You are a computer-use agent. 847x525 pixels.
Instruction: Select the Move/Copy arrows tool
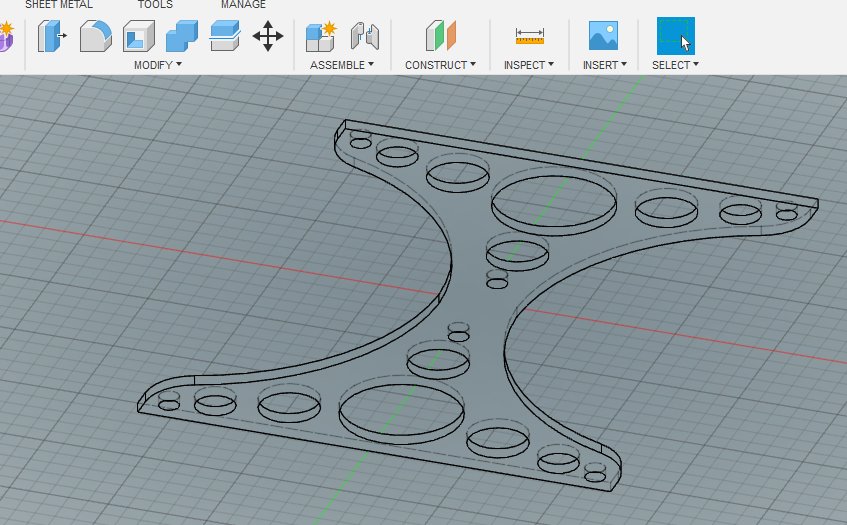click(x=268, y=36)
